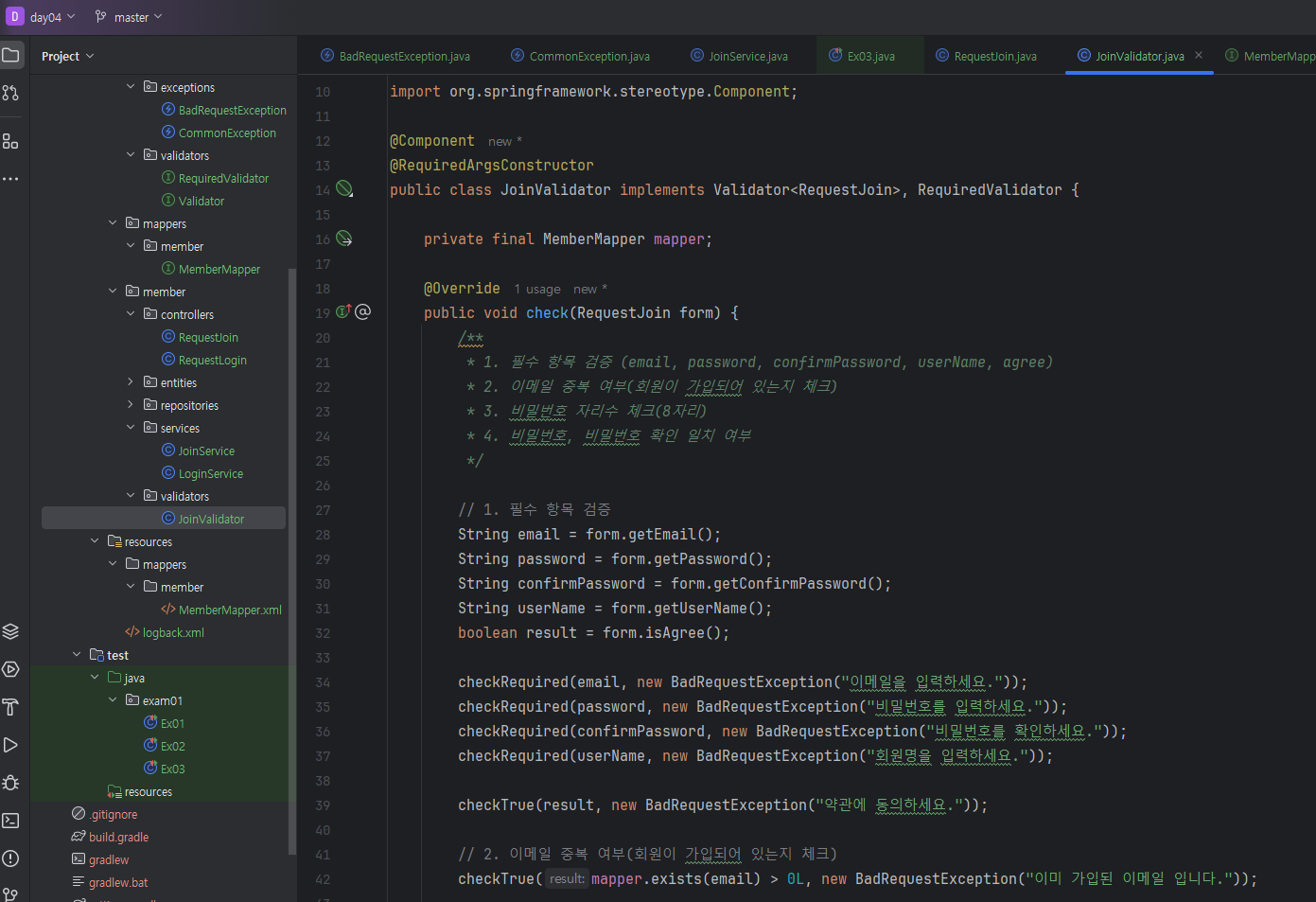Open the master branch dropdown
Screen dimensions: 1316x902
[x=130, y=17]
